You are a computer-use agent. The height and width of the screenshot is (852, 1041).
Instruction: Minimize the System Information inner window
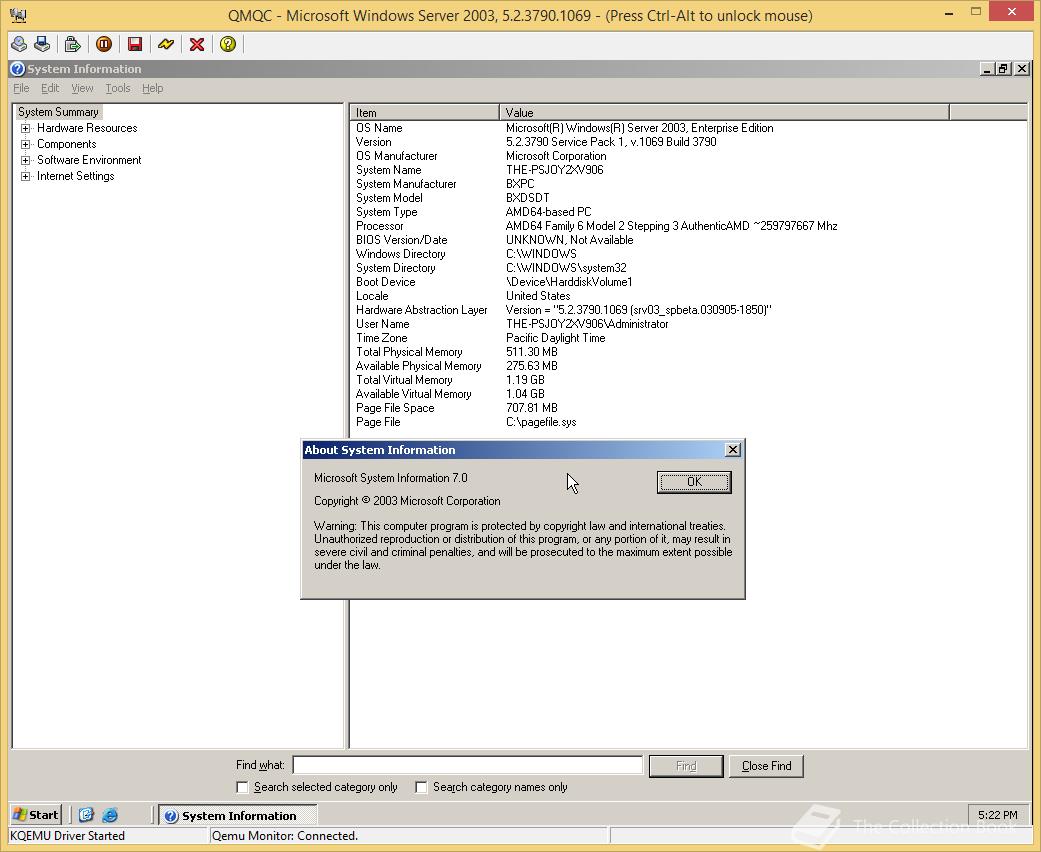[988, 68]
